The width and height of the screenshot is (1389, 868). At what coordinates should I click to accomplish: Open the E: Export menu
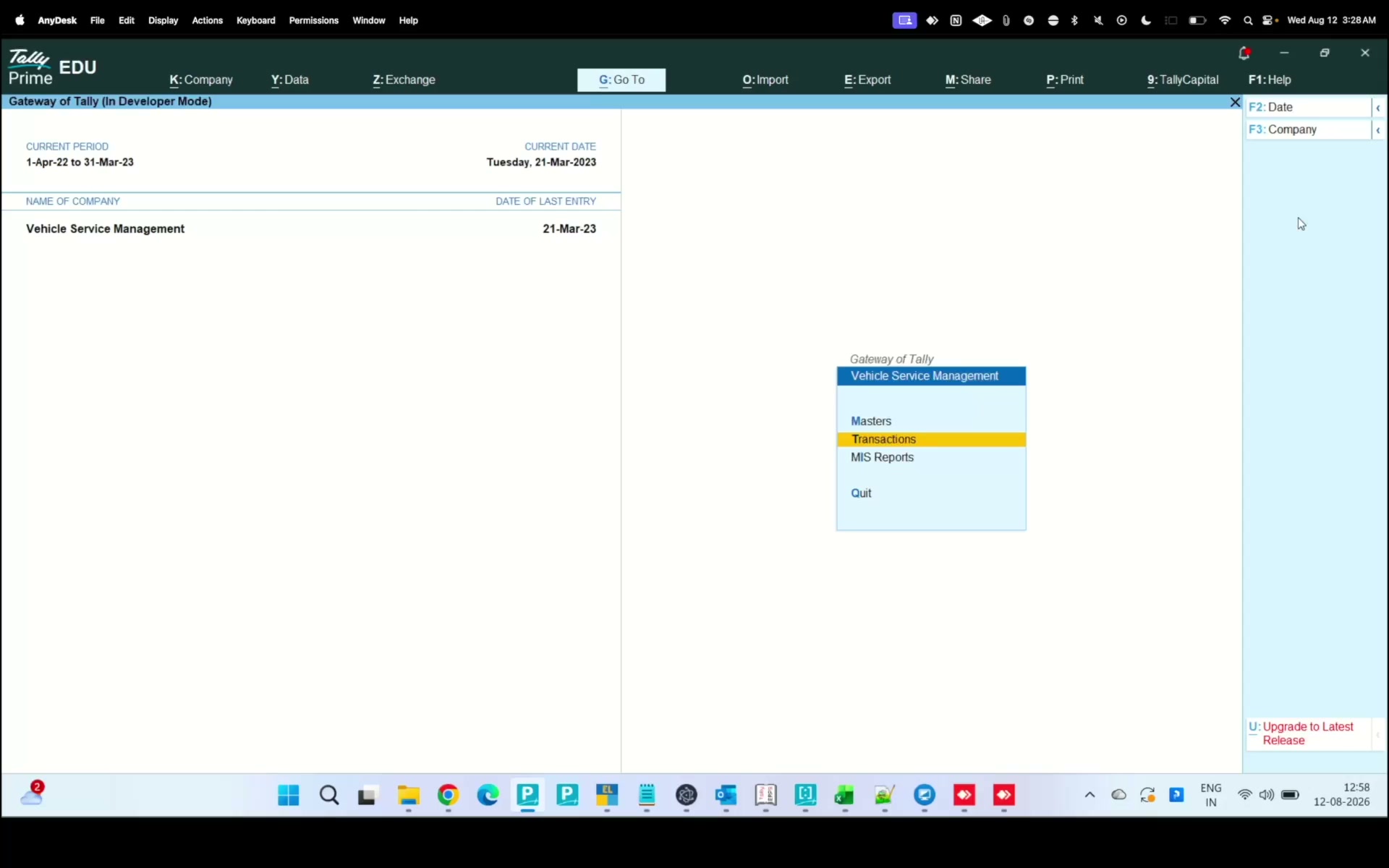867,80
